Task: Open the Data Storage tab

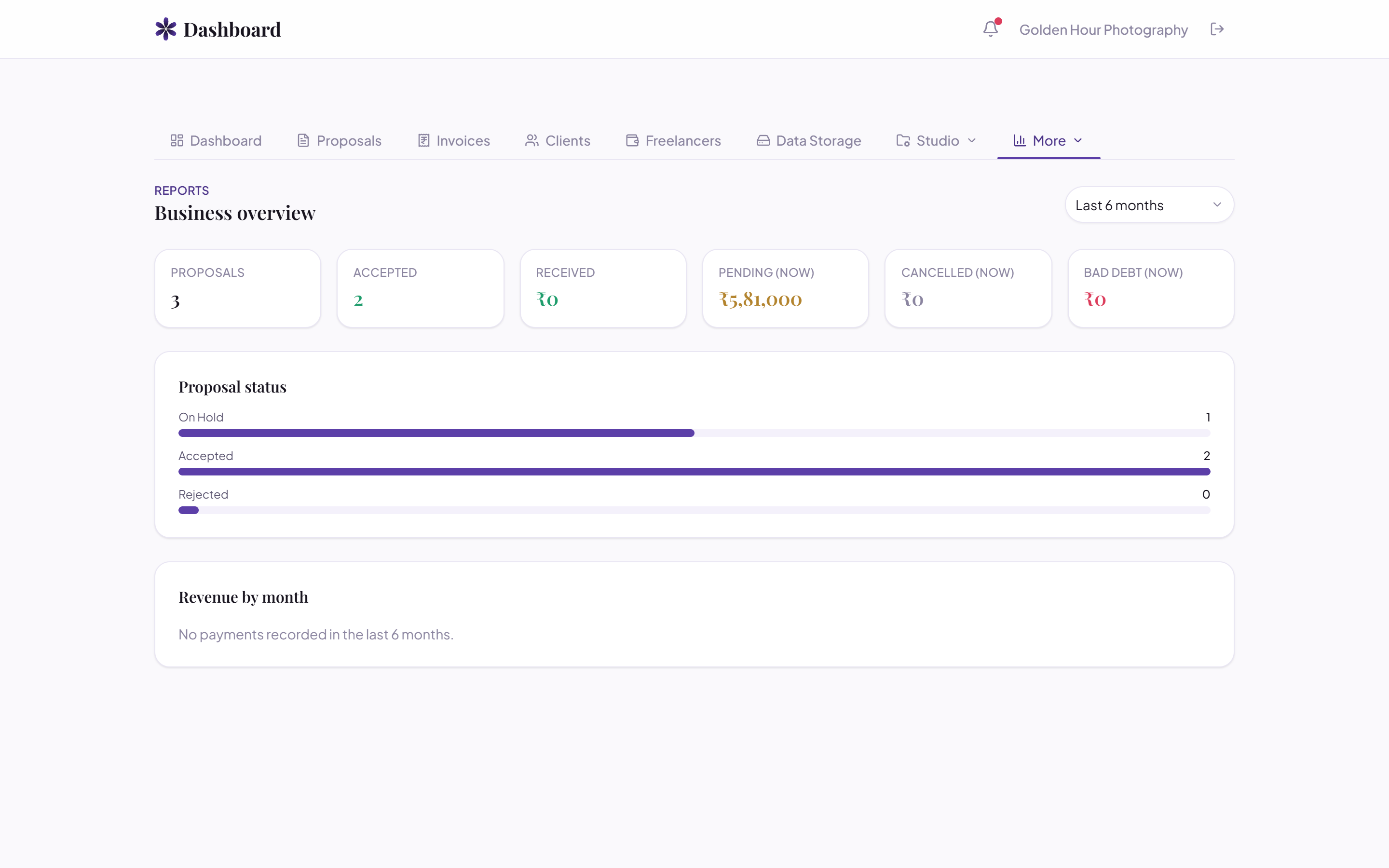Action: [x=809, y=141]
